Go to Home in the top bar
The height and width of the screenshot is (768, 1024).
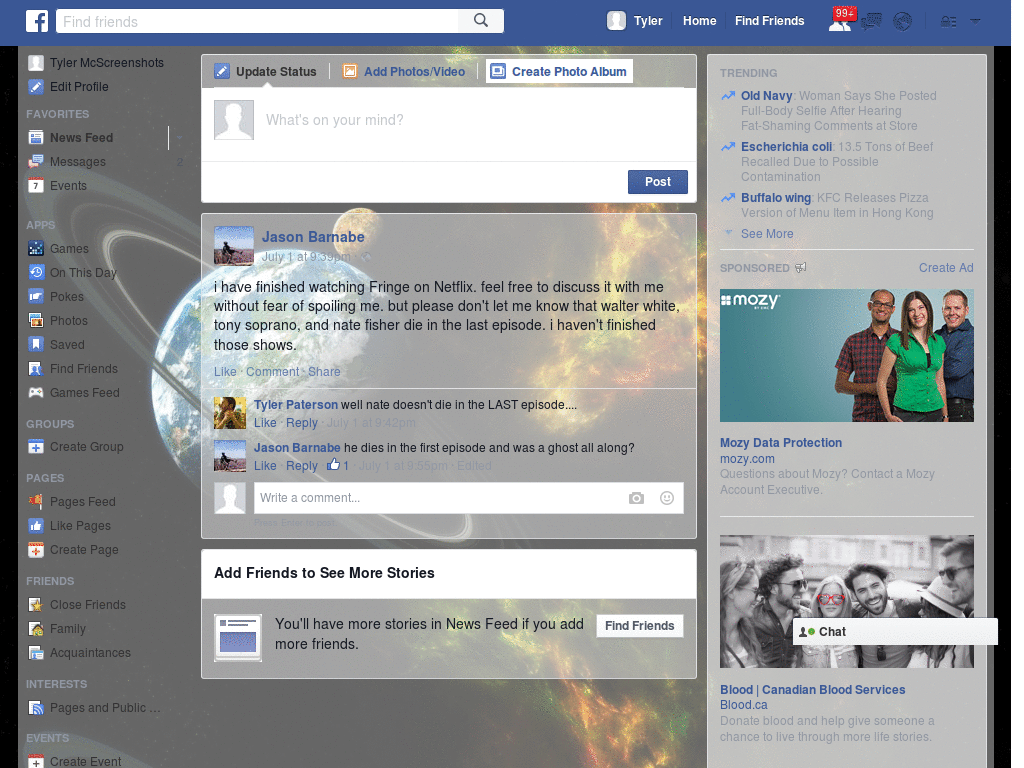pos(699,21)
